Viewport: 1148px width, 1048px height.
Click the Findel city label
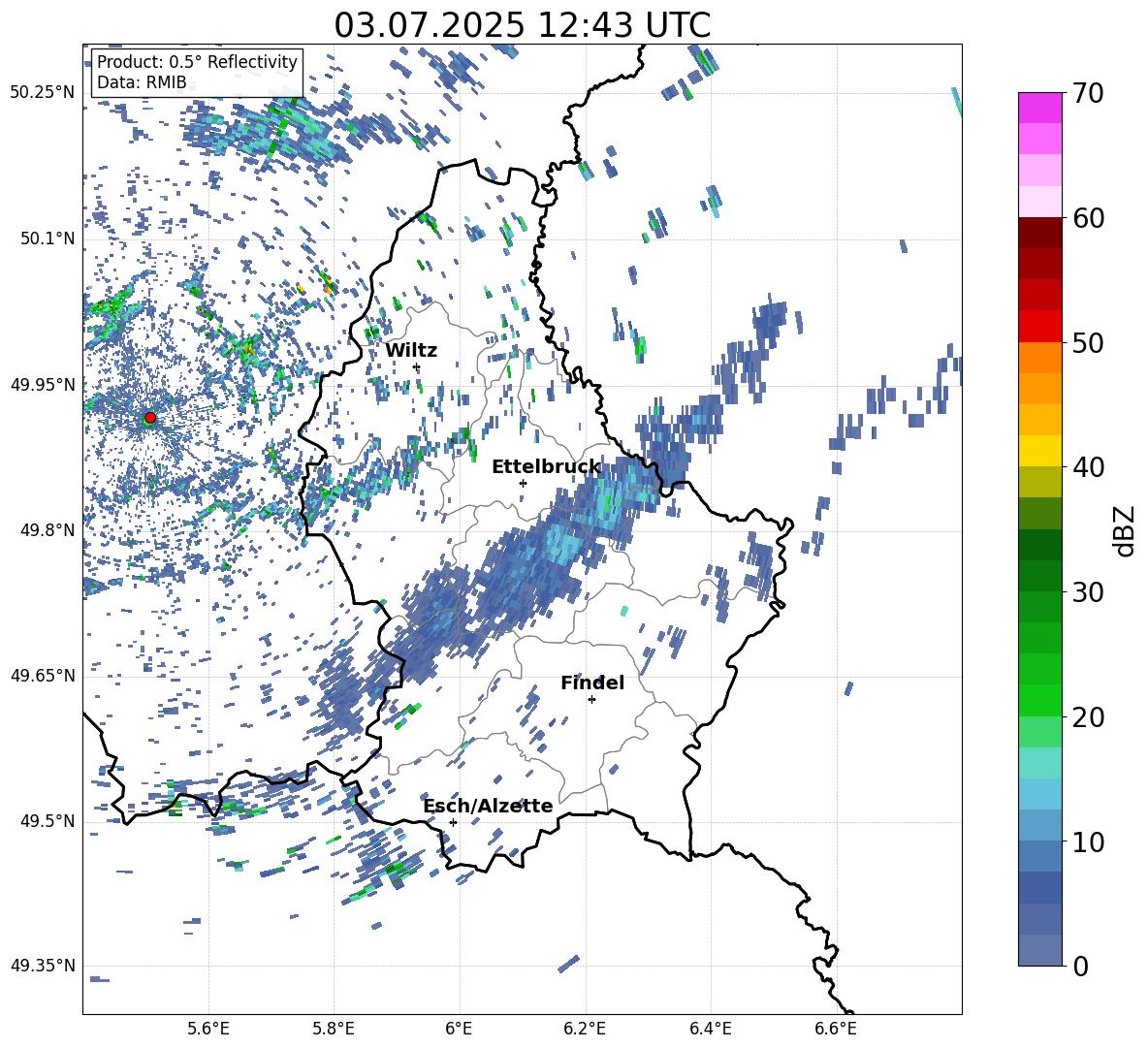point(592,683)
